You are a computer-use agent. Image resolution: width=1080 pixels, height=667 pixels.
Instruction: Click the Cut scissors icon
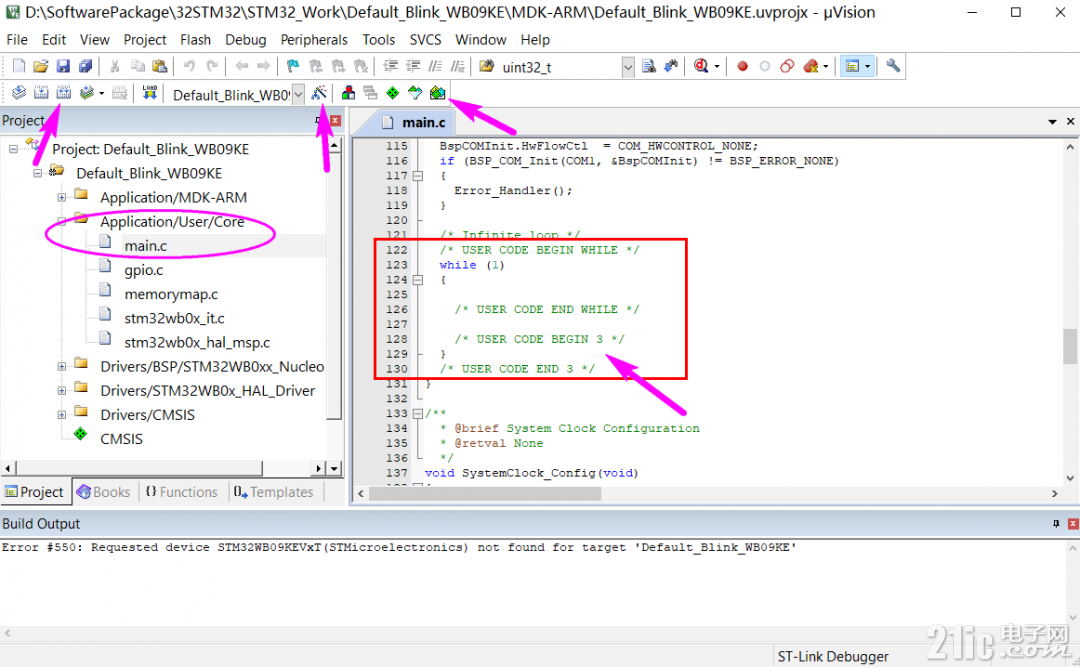[115, 66]
